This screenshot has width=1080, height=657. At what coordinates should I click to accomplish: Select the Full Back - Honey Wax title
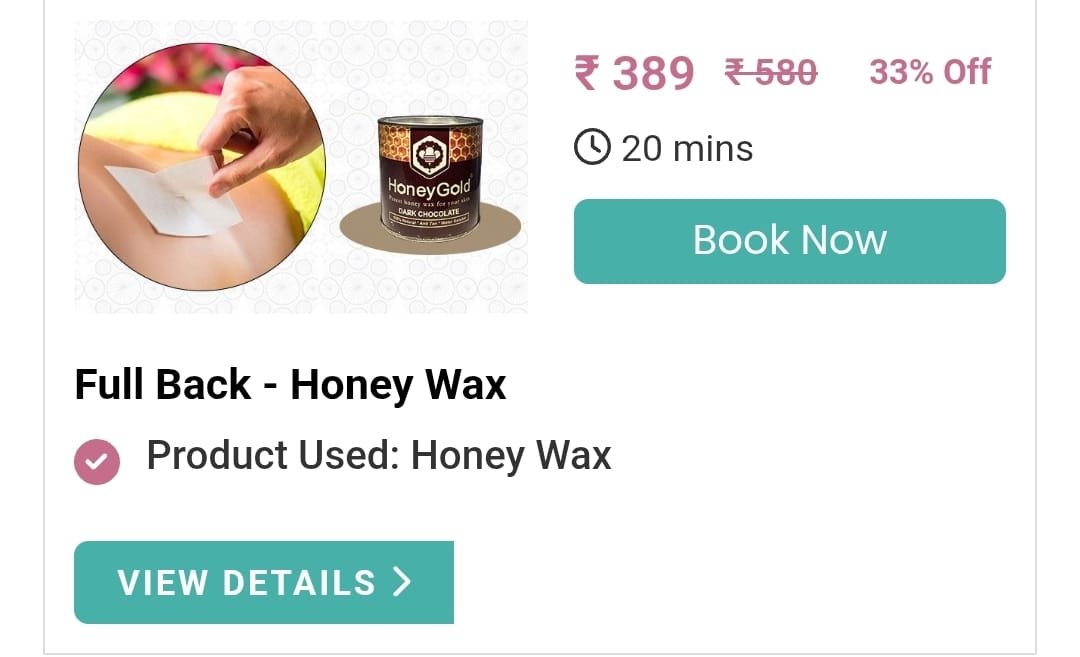pyautogui.click(x=290, y=384)
